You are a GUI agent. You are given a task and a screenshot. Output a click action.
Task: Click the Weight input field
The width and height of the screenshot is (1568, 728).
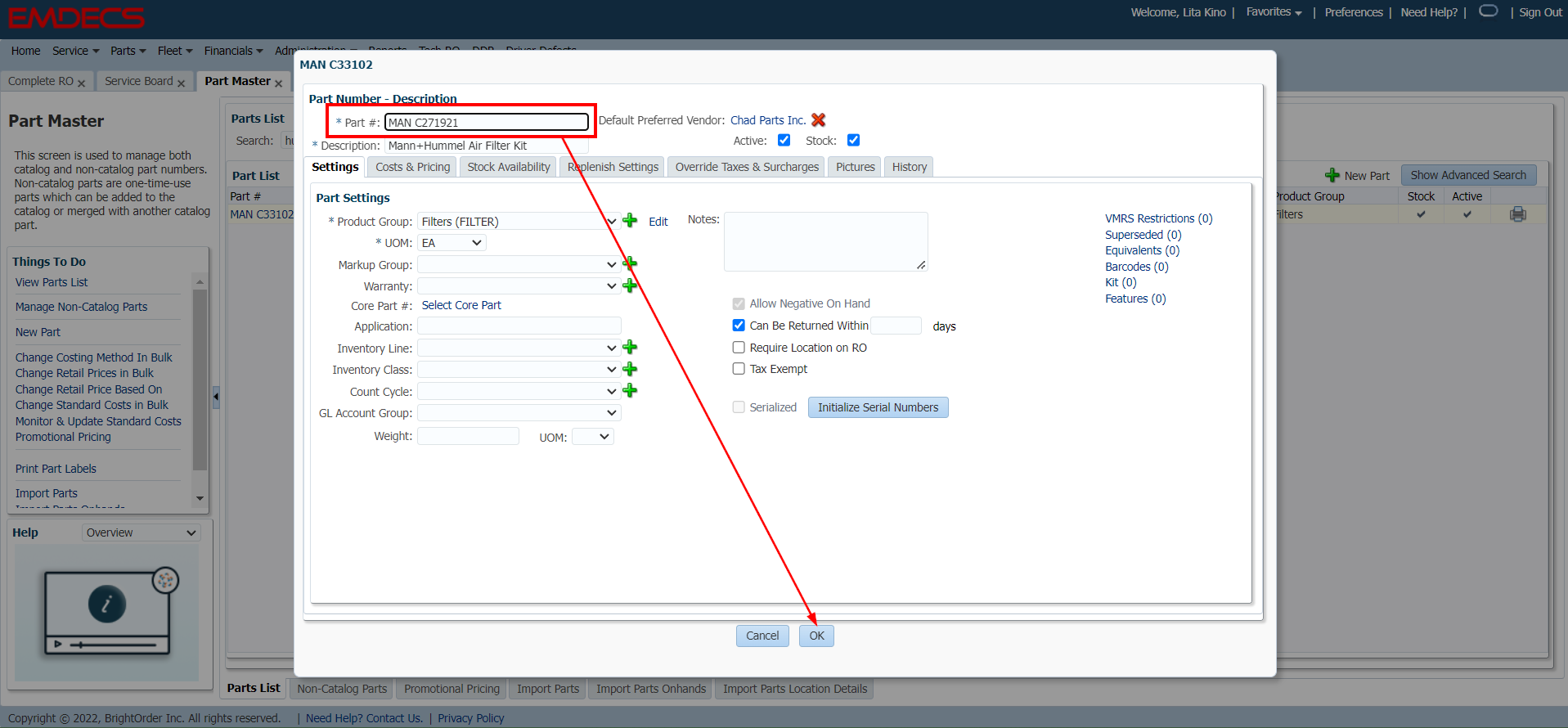pyautogui.click(x=468, y=436)
